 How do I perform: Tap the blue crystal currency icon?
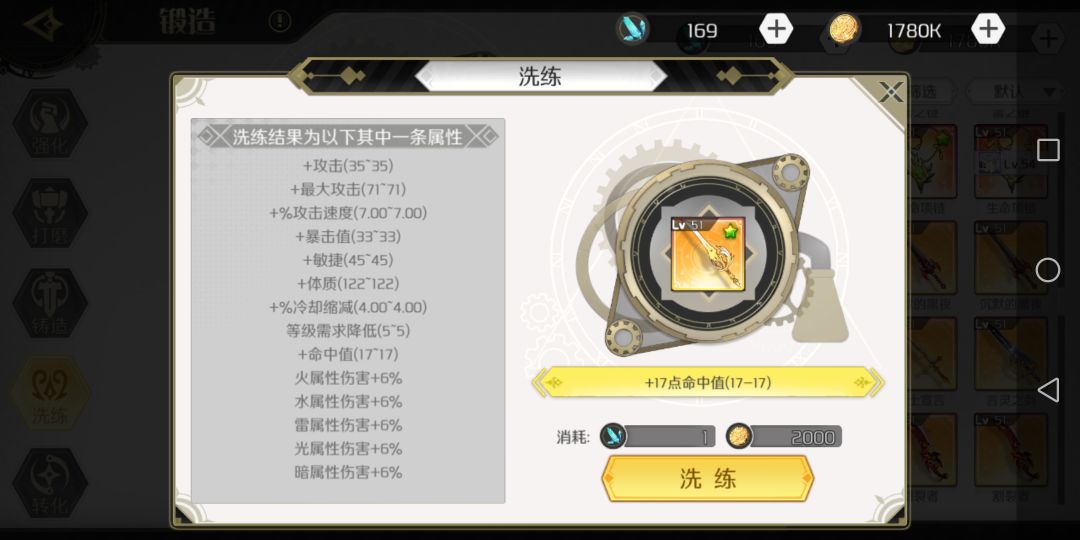click(632, 30)
